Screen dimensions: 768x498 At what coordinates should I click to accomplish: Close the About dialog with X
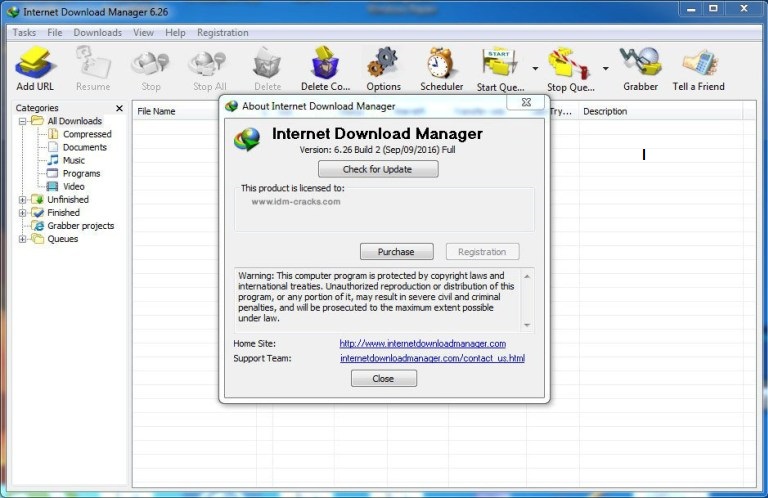click(x=526, y=102)
